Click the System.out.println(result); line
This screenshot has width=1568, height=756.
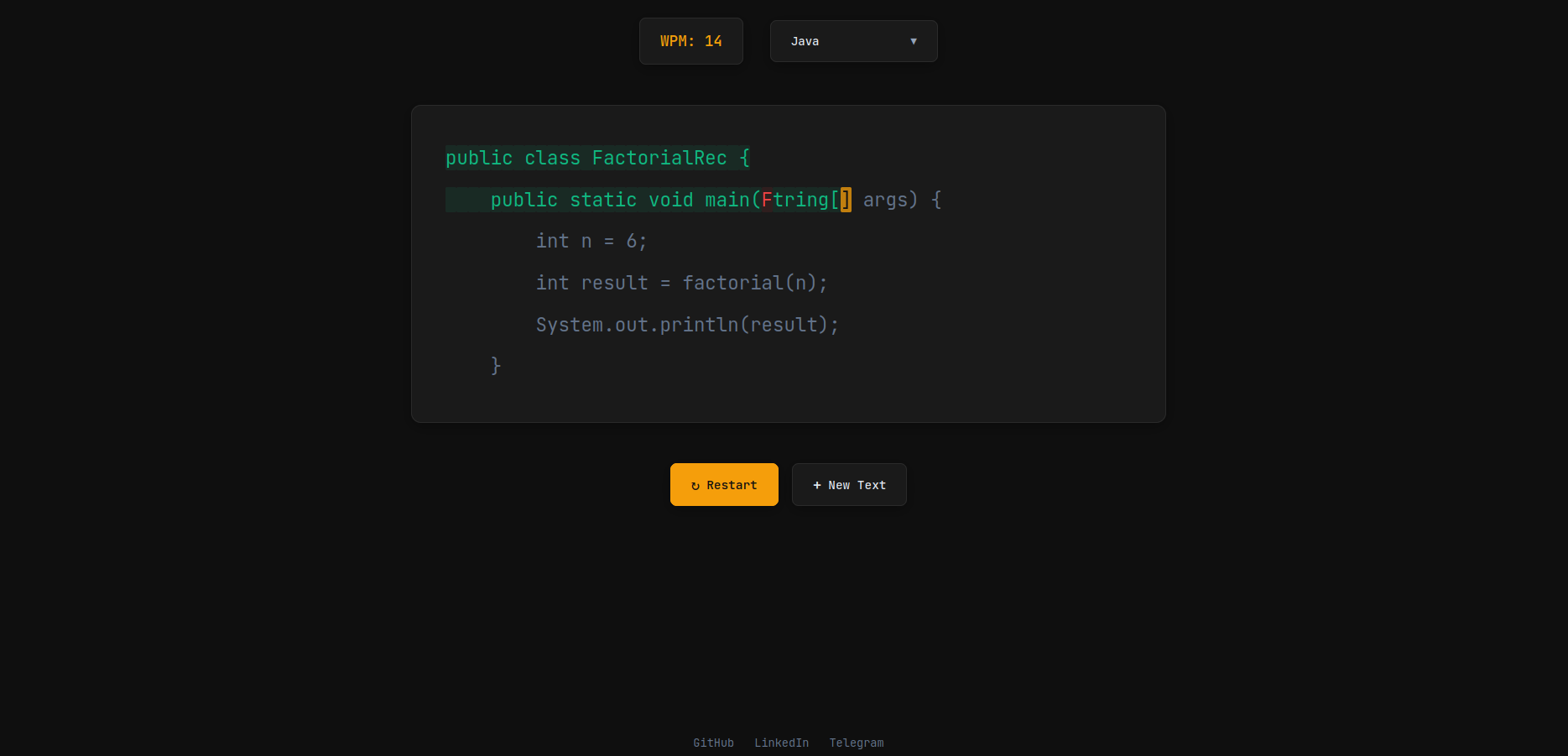686,325
